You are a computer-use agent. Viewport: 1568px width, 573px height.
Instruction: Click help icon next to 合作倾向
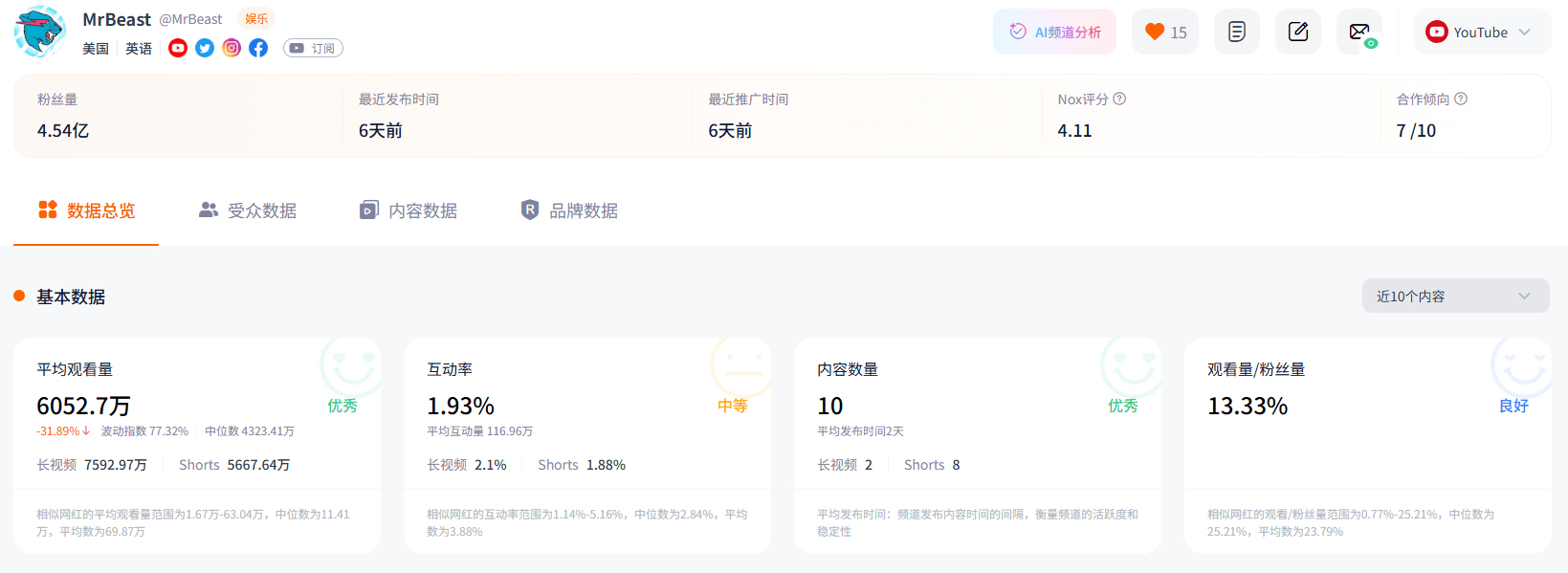click(x=1460, y=99)
